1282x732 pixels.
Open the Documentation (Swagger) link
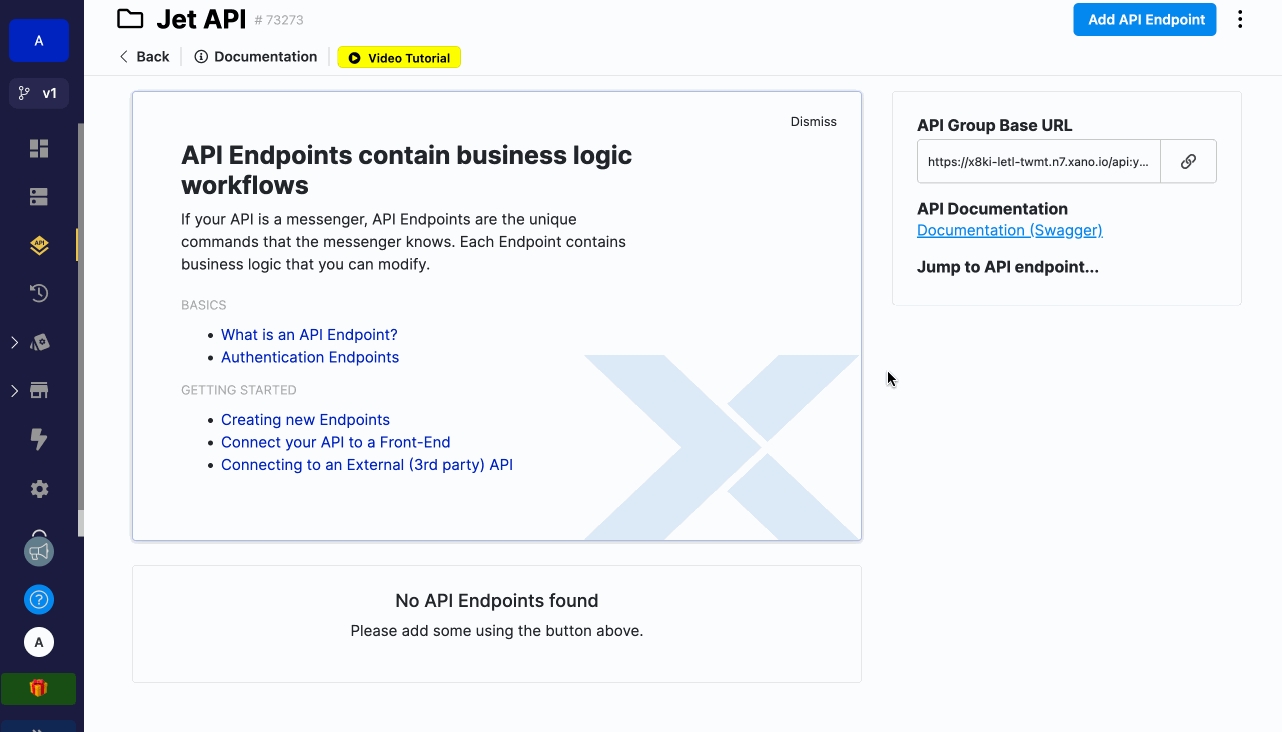pyautogui.click(x=1009, y=230)
